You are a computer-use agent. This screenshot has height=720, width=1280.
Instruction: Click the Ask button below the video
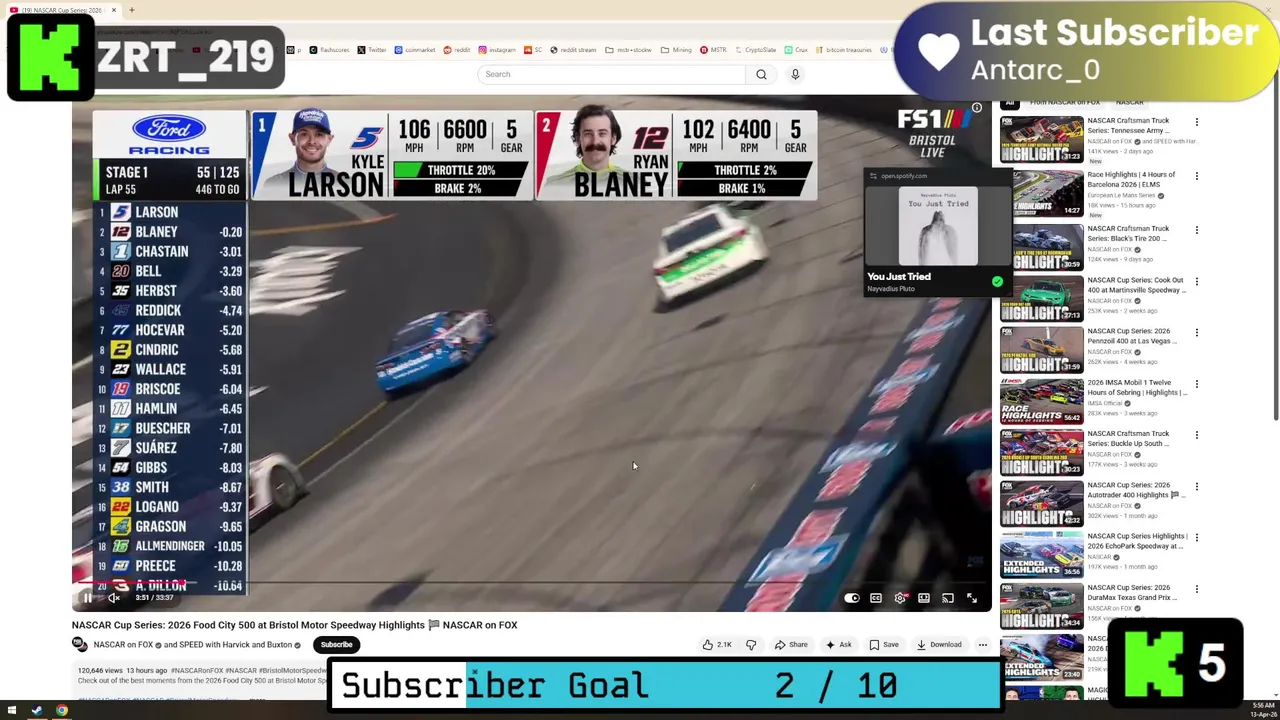[x=838, y=645]
